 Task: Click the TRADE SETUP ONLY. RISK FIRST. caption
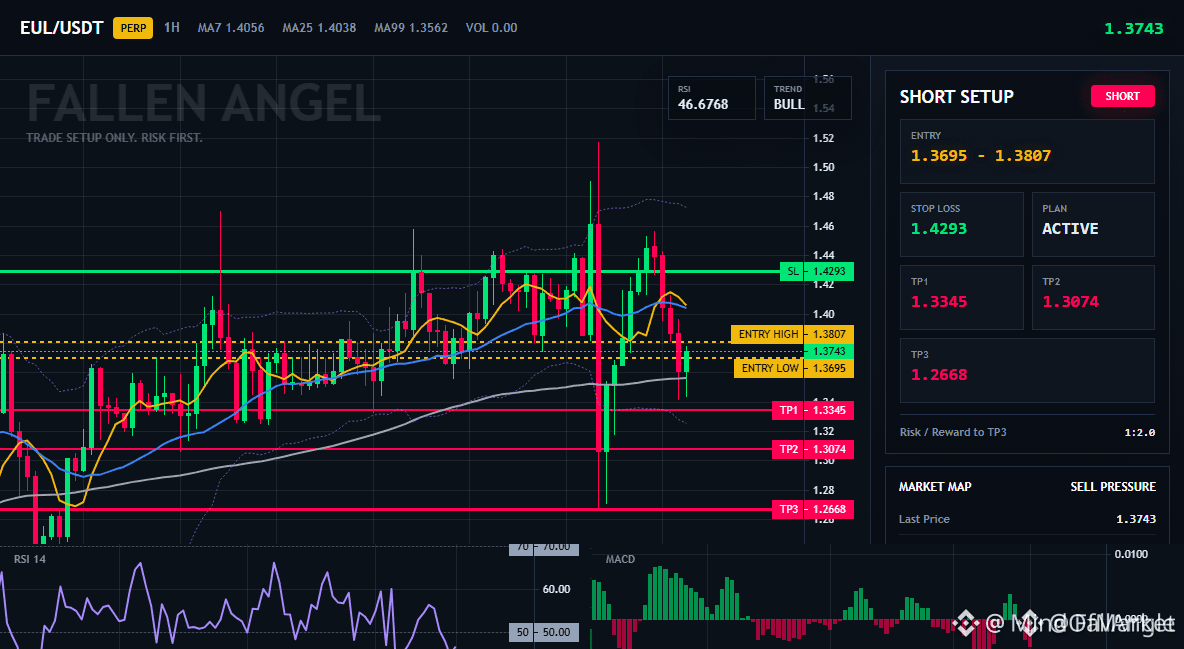click(114, 138)
